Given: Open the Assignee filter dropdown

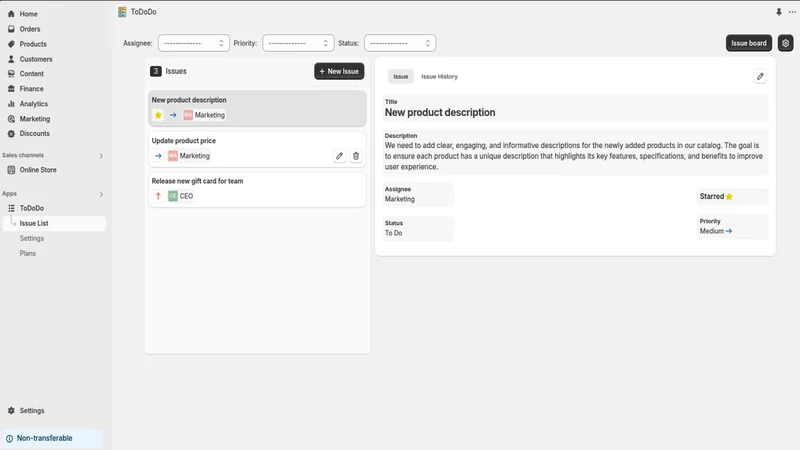Looking at the screenshot, I should pos(193,43).
